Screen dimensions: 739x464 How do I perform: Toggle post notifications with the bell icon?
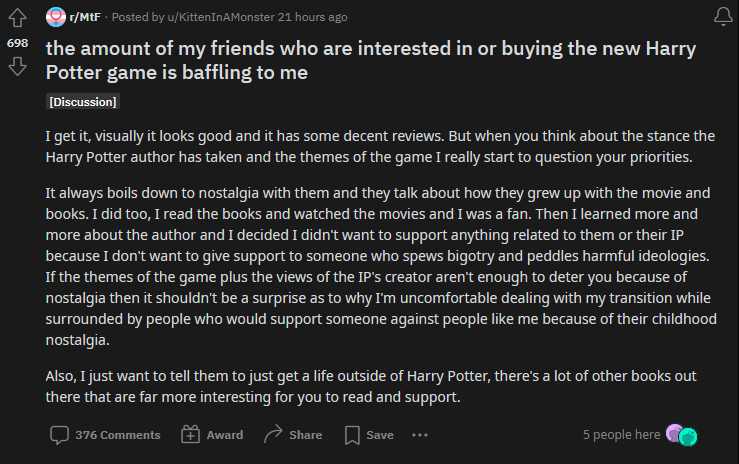pos(723,16)
